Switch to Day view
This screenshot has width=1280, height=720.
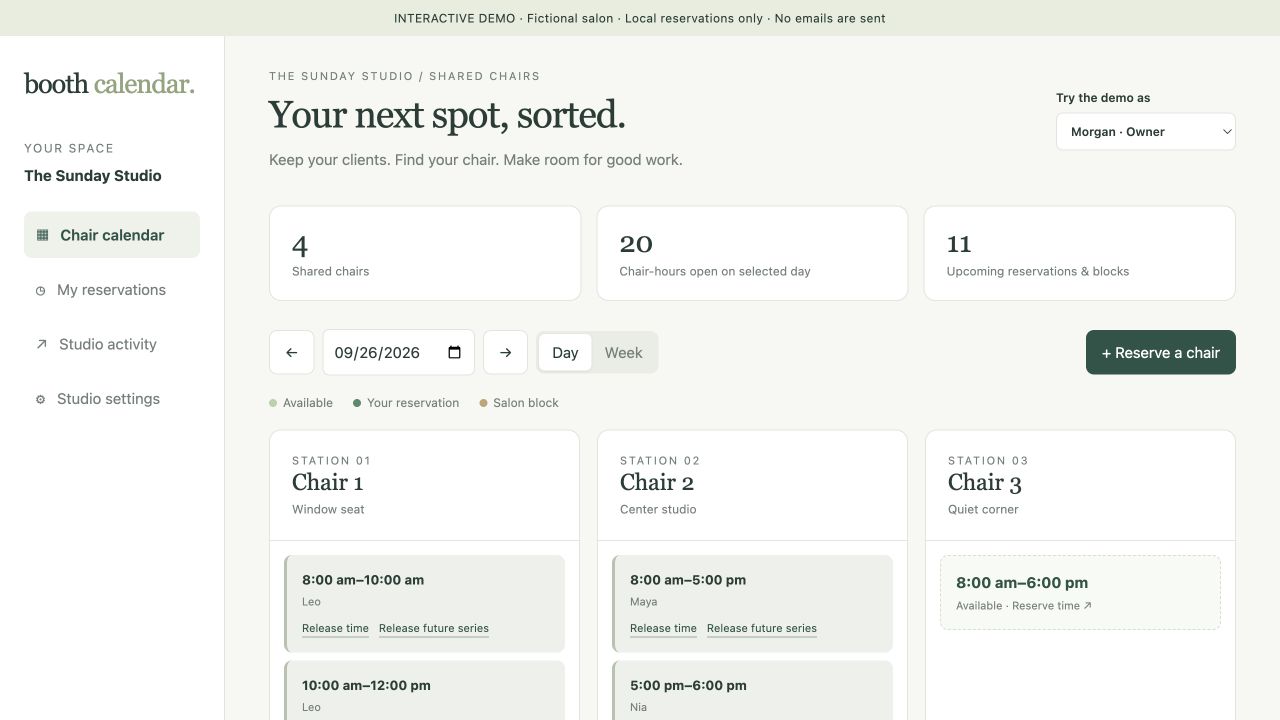point(565,352)
